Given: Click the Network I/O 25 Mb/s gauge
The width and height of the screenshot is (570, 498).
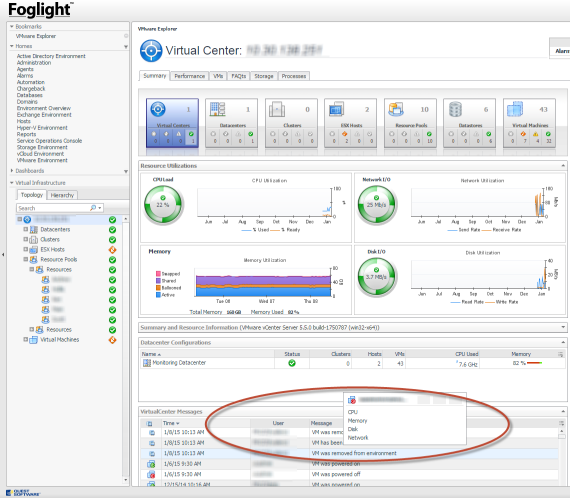Looking at the screenshot, I should click(377, 205).
